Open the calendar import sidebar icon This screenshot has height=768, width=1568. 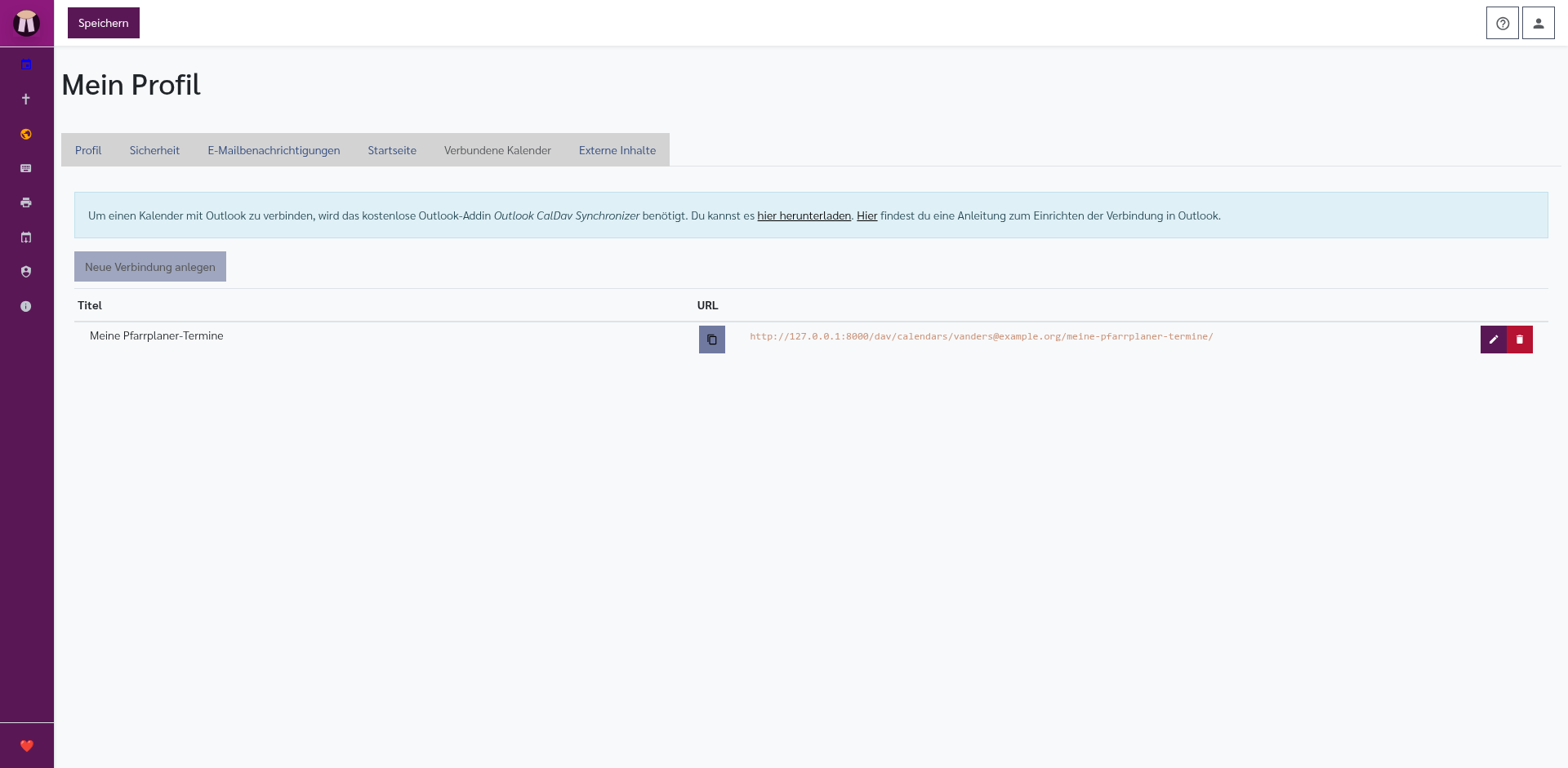click(26, 238)
